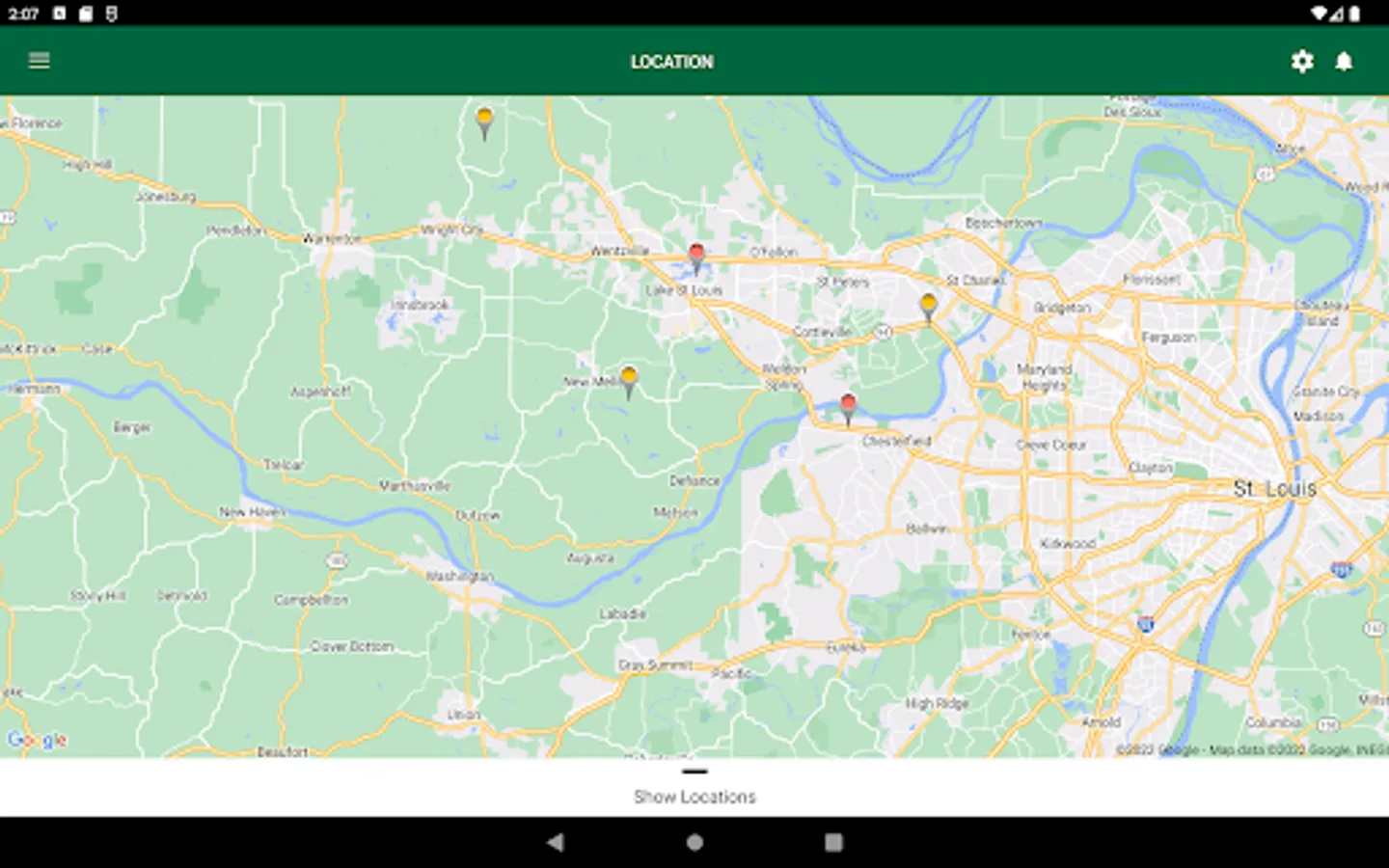The width and height of the screenshot is (1389, 868).
Task: Tap the Washington label on the map
Action: [460, 576]
